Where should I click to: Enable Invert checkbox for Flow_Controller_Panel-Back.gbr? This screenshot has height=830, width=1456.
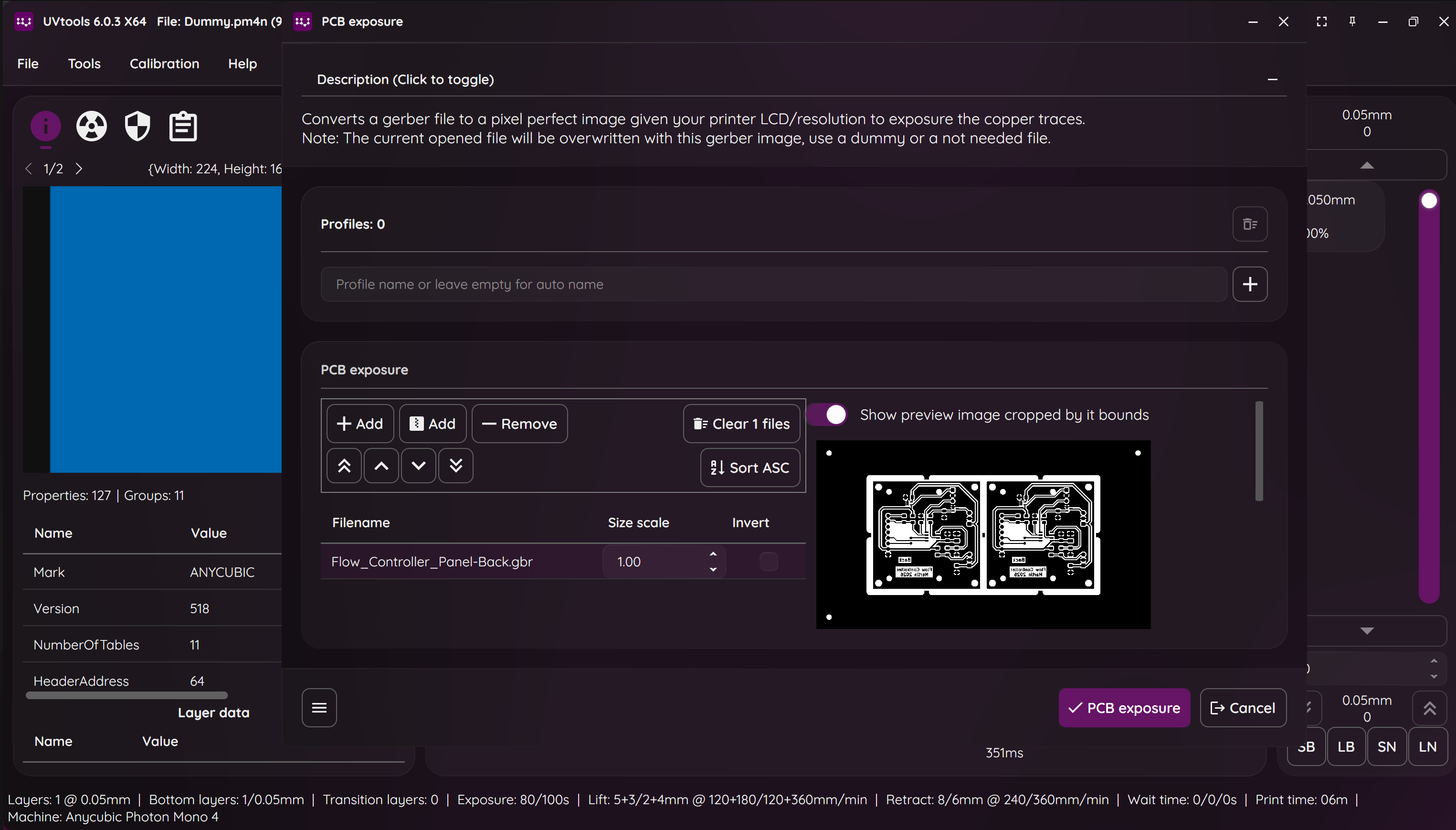point(769,562)
